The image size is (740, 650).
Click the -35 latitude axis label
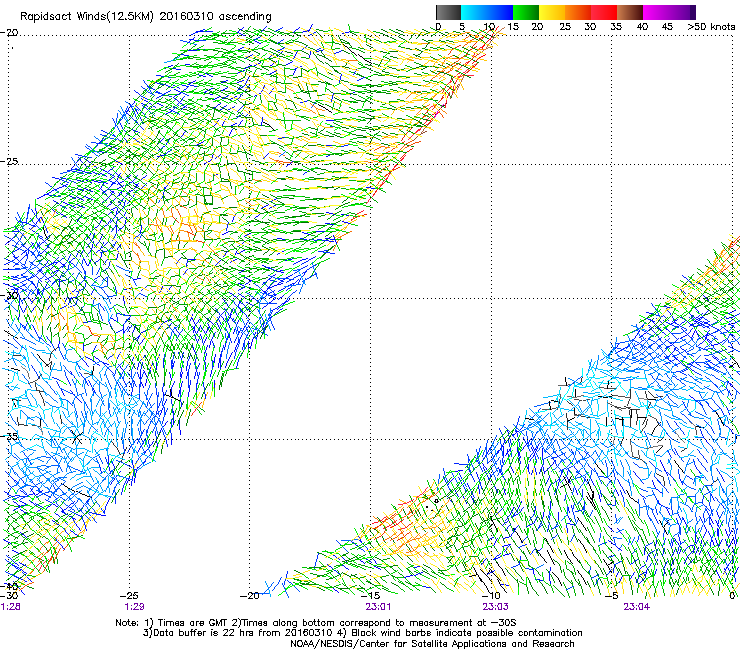[x=10, y=436]
